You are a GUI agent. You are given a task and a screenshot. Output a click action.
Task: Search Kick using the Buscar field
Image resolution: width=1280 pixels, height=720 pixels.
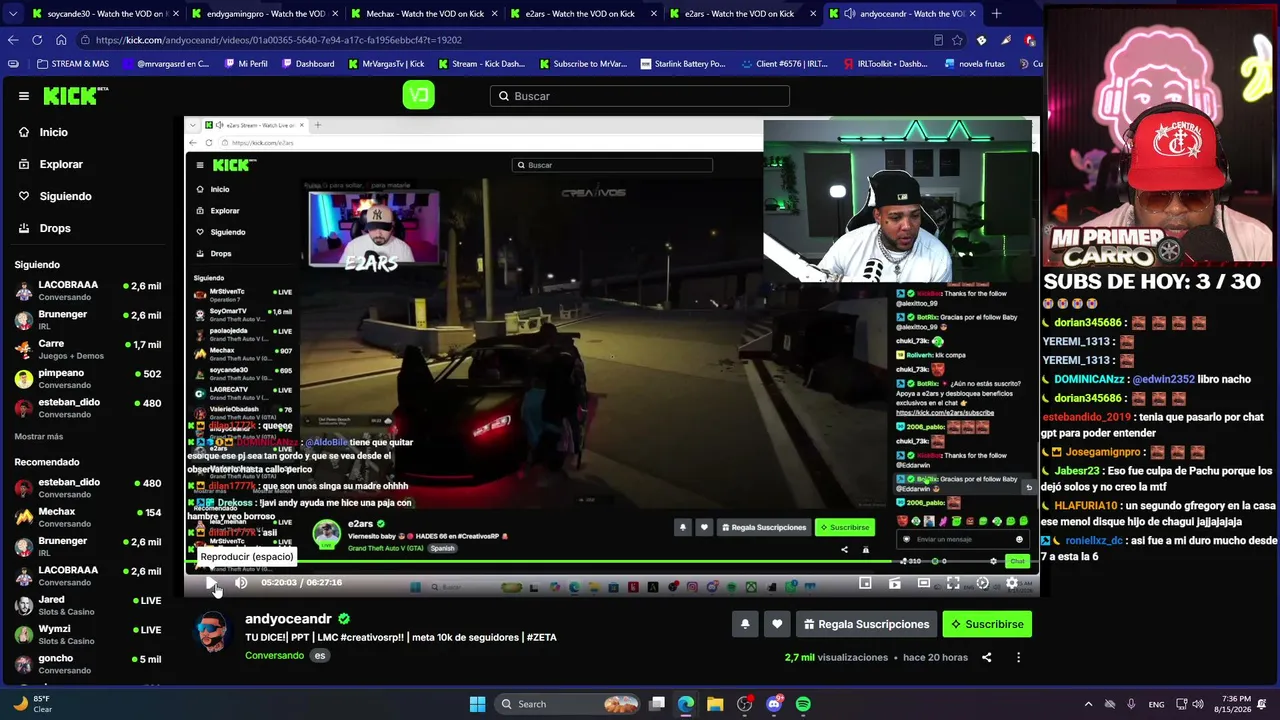pyautogui.click(x=640, y=96)
